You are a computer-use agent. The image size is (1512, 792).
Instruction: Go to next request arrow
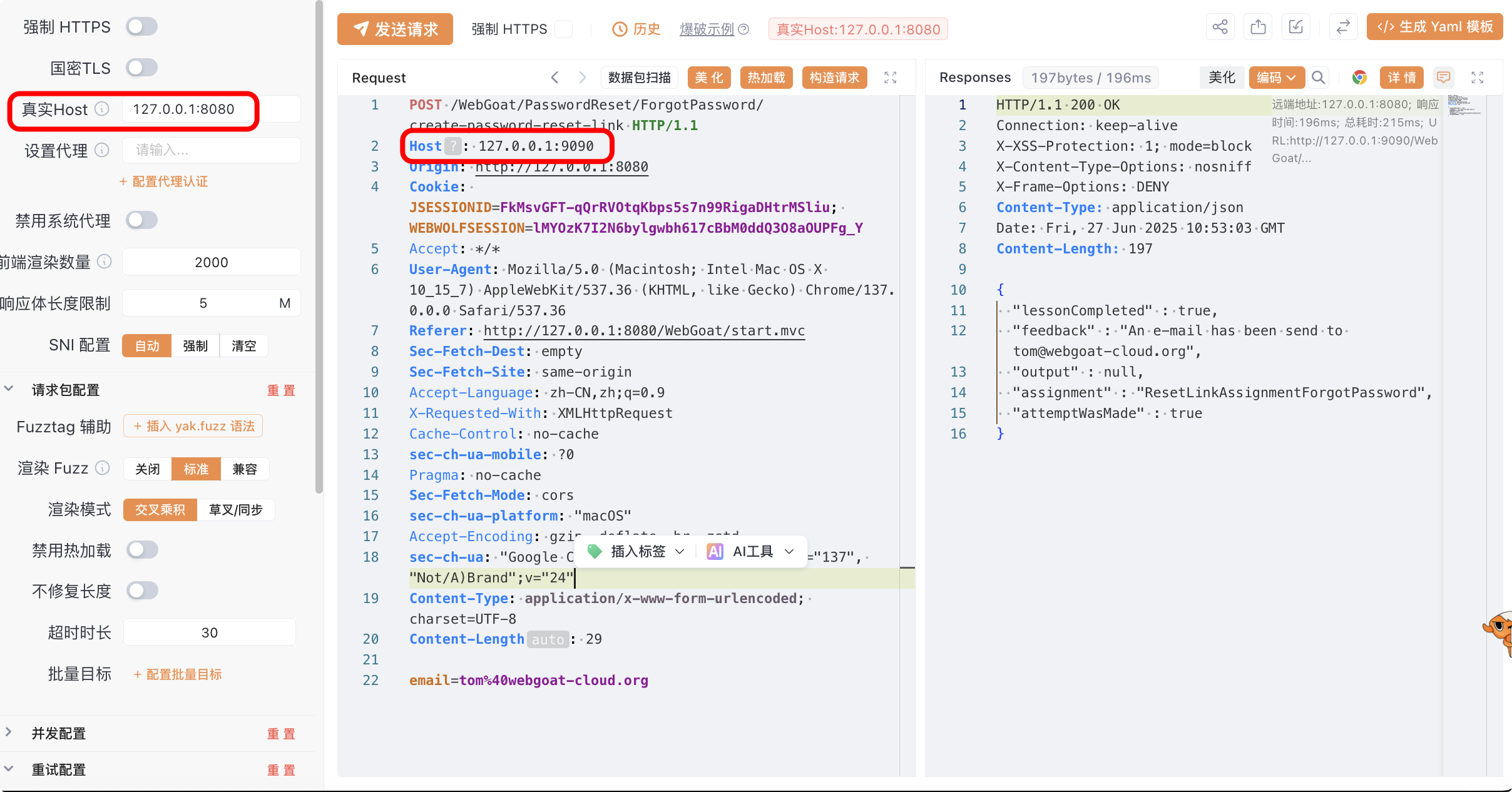[583, 78]
